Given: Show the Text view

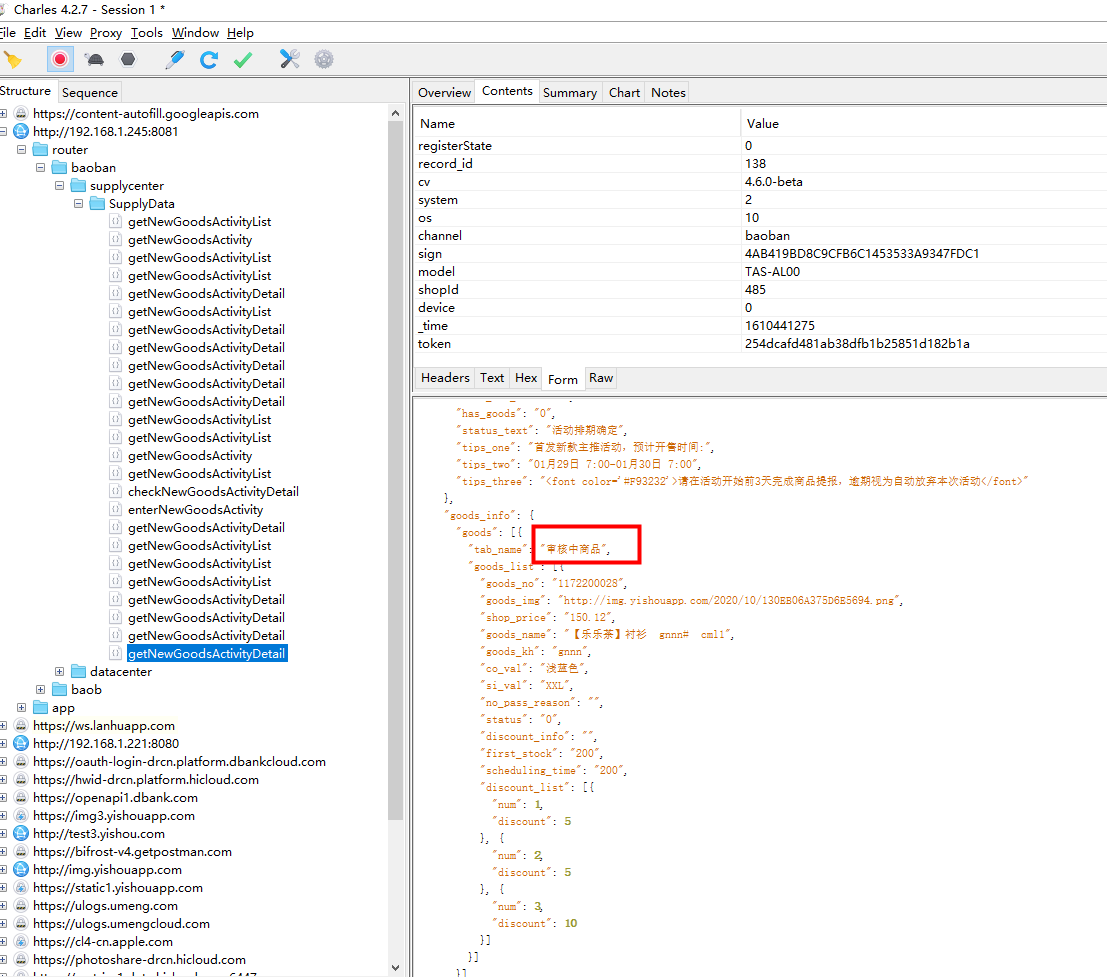Looking at the screenshot, I should (x=492, y=378).
